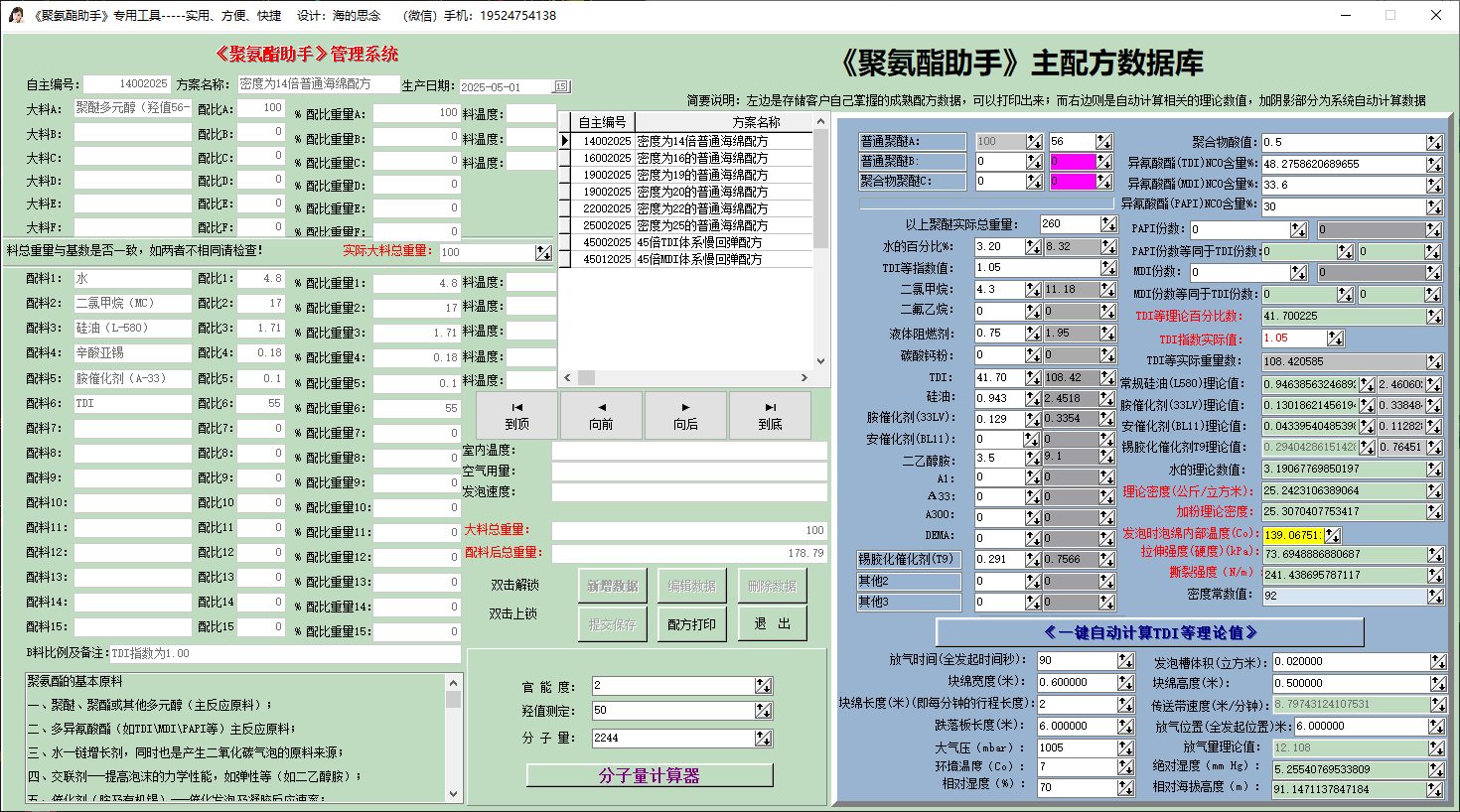Click the notes box scroll-down arrow
The image size is (1460, 812).
coord(454,794)
